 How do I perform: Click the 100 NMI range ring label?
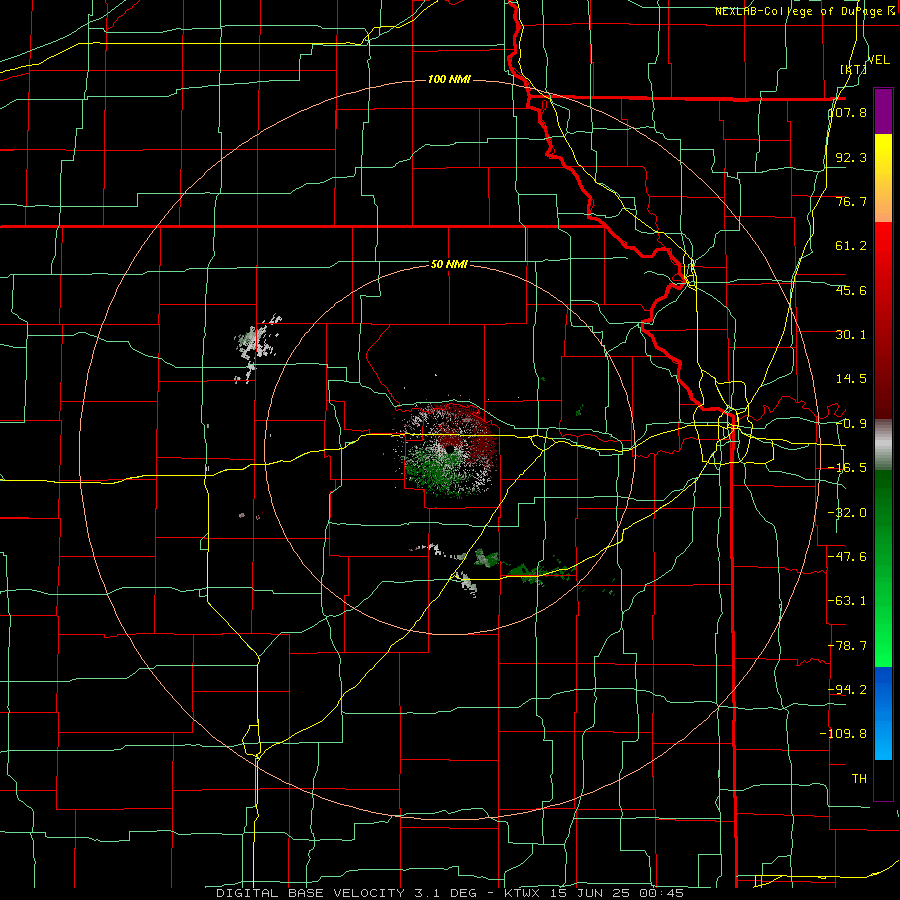click(x=449, y=79)
